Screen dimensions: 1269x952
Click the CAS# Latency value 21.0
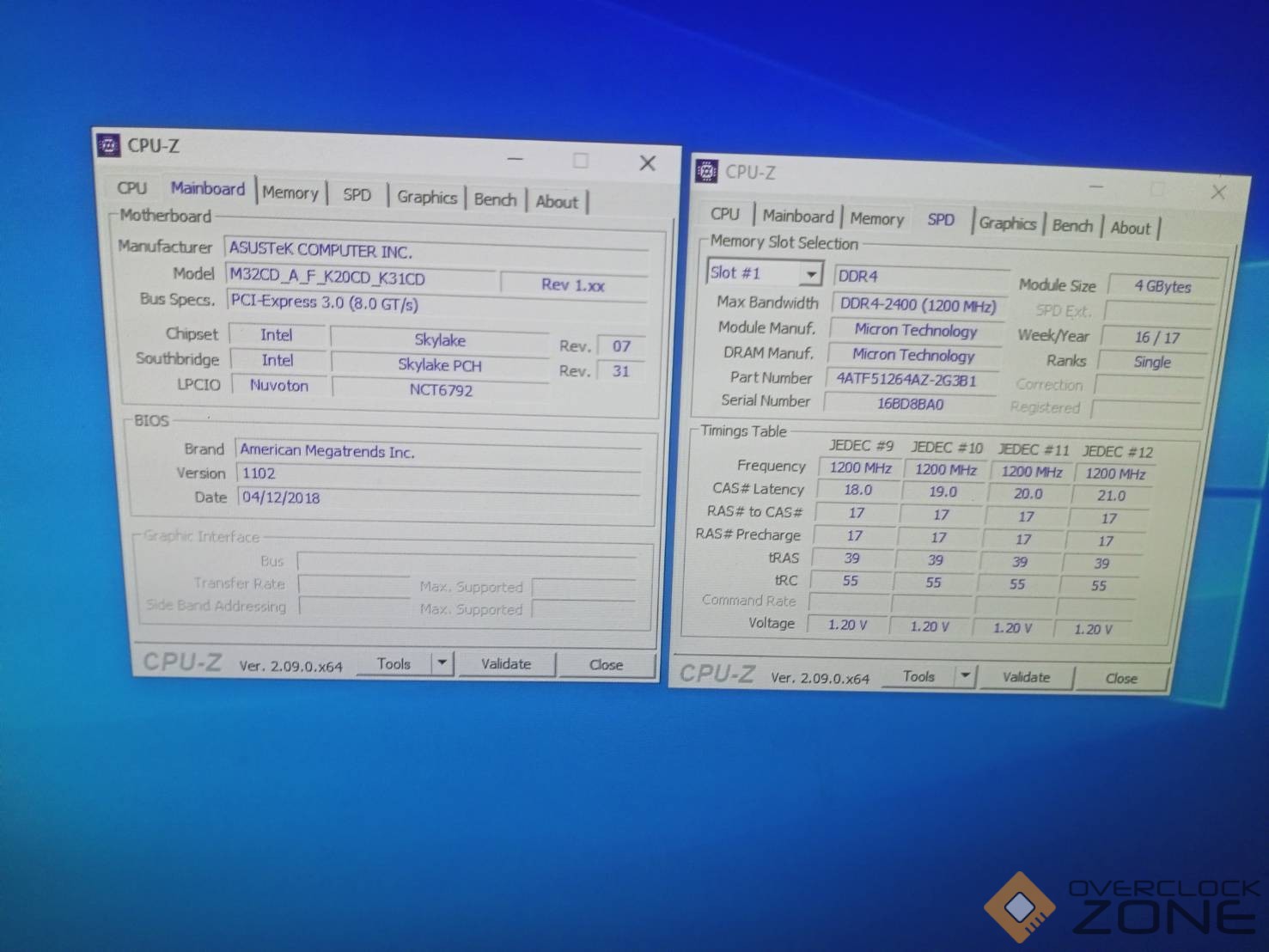1111,496
